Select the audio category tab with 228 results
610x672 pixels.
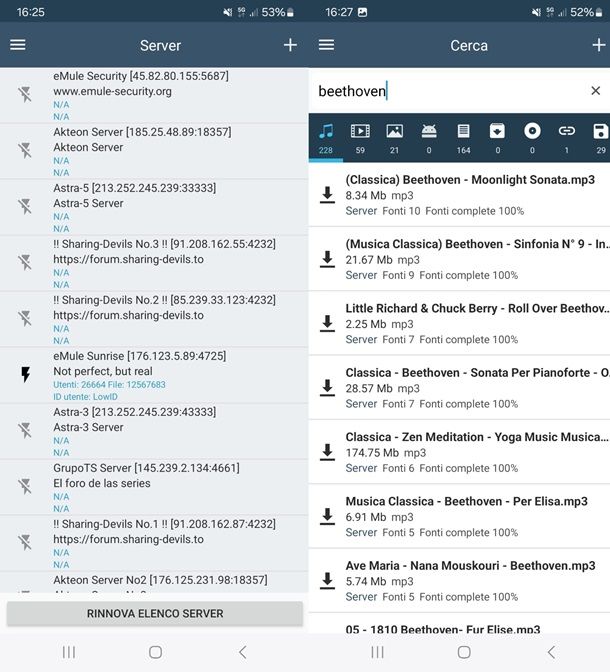point(326,138)
